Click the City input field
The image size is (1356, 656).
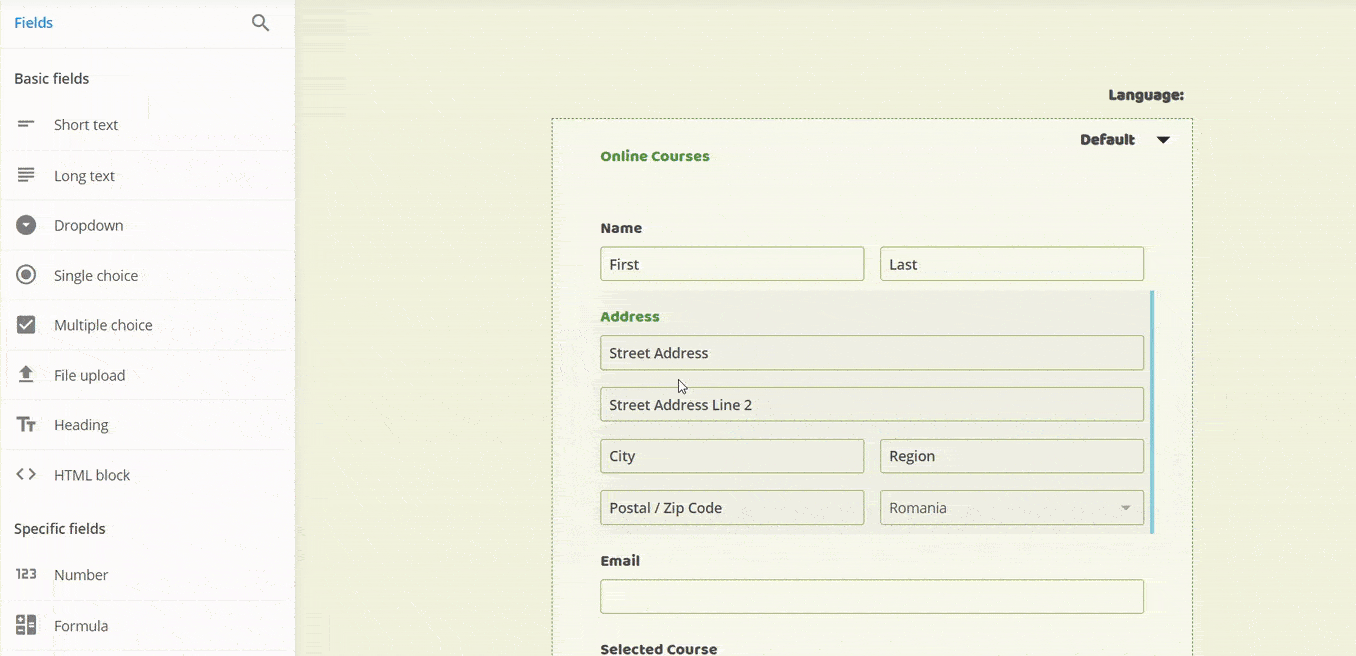click(732, 456)
